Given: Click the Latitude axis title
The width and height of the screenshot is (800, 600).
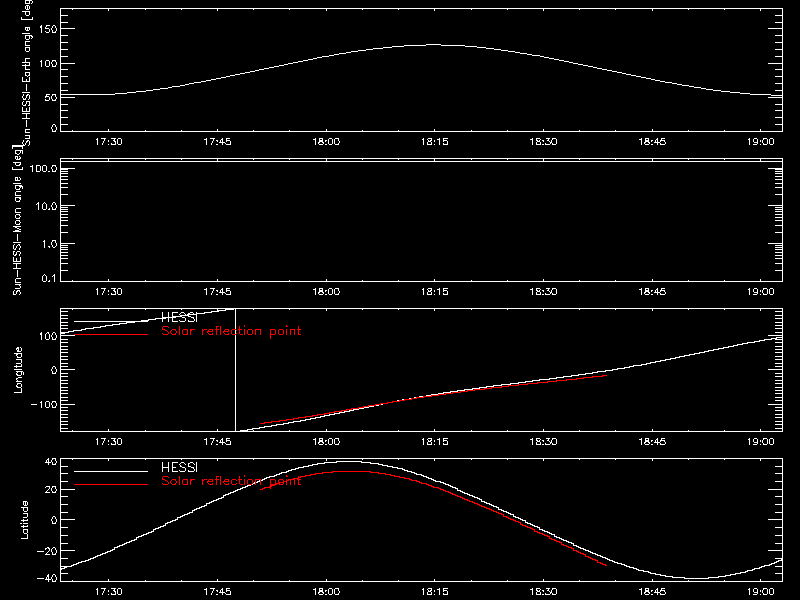Looking at the screenshot, I should click(x=24, y=520).
